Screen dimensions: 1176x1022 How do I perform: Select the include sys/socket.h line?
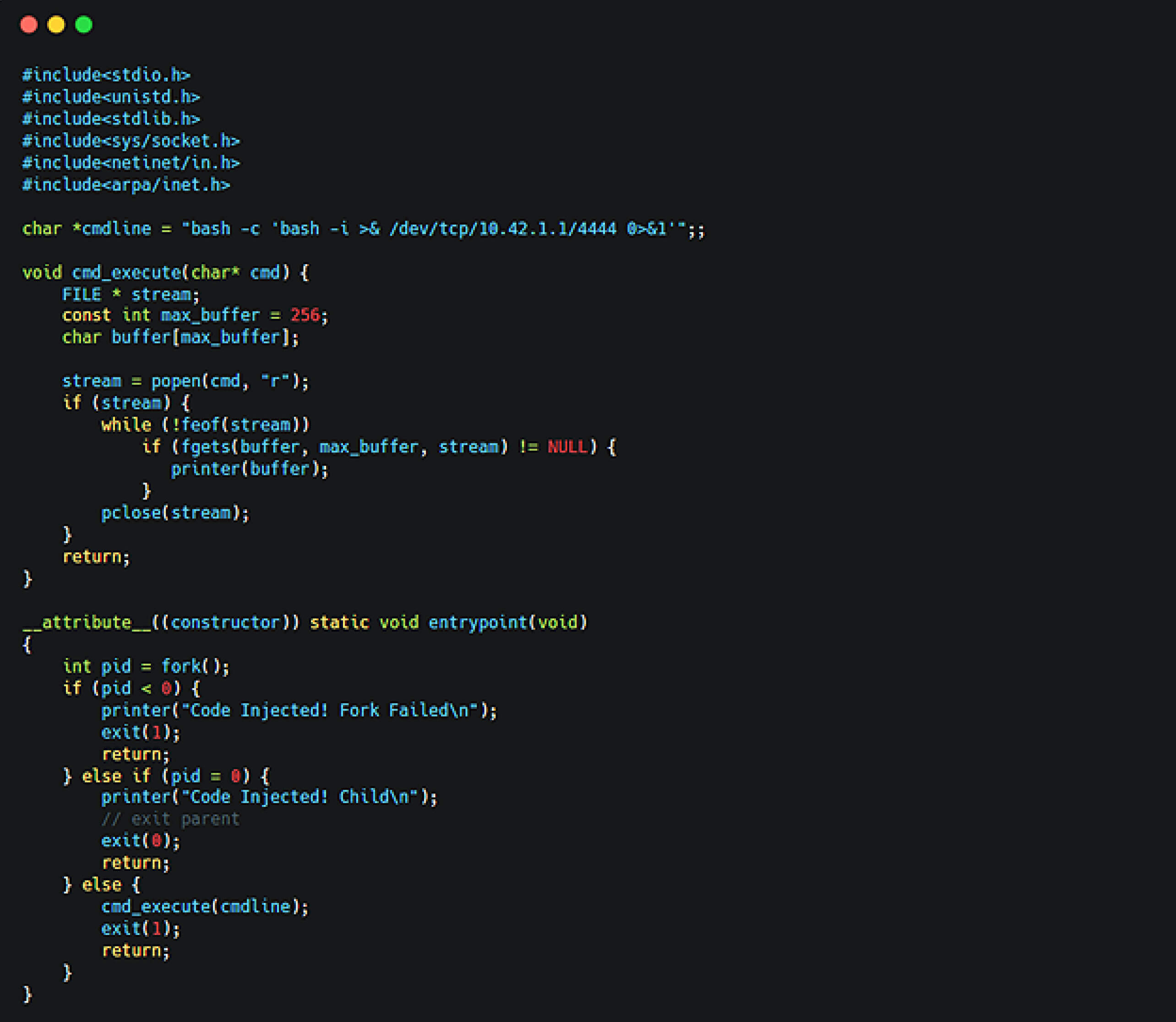[x=130, y=140]
